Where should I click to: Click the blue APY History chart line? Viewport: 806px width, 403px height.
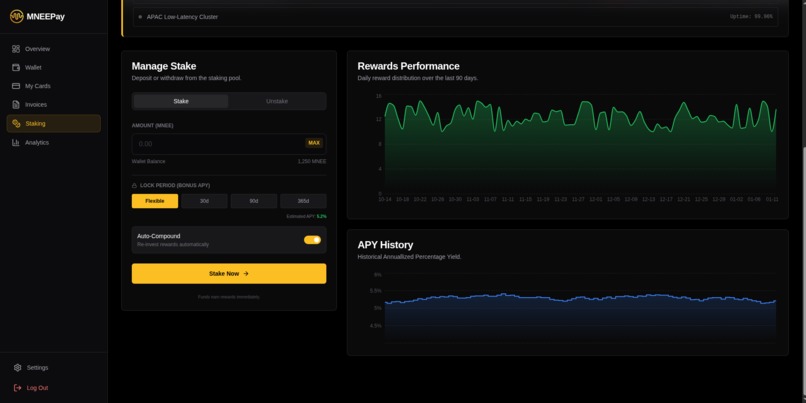tap(580, 299)
